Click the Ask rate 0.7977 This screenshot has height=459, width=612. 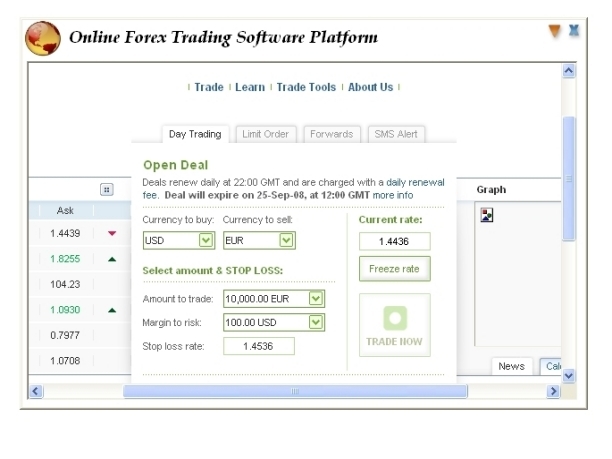[65, 335]
